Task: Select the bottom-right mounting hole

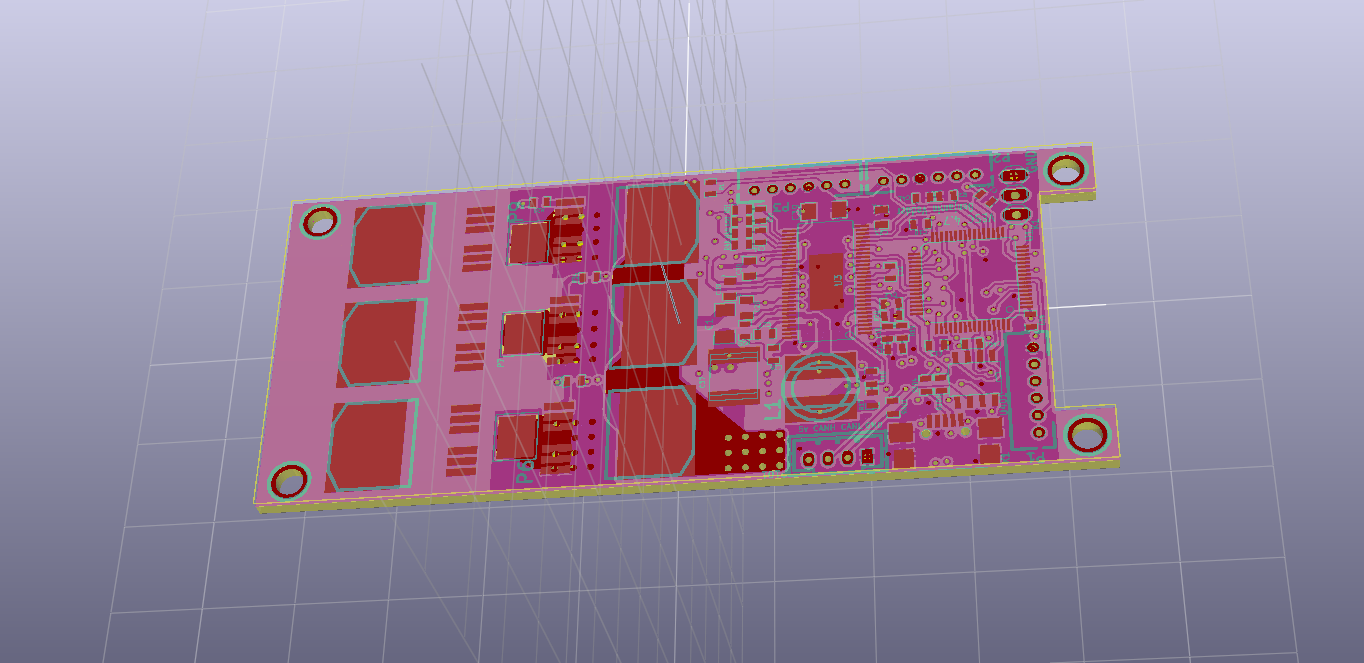Action: pos(1087,435)
